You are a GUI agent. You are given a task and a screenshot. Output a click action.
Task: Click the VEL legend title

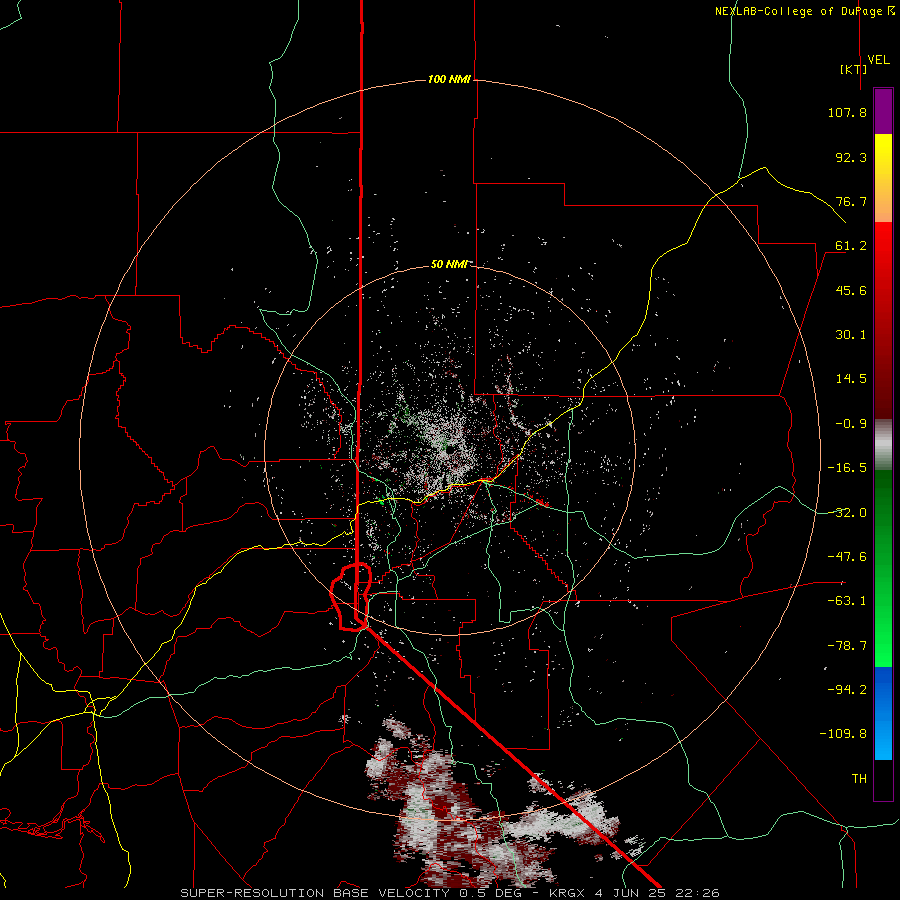[878, 60]
